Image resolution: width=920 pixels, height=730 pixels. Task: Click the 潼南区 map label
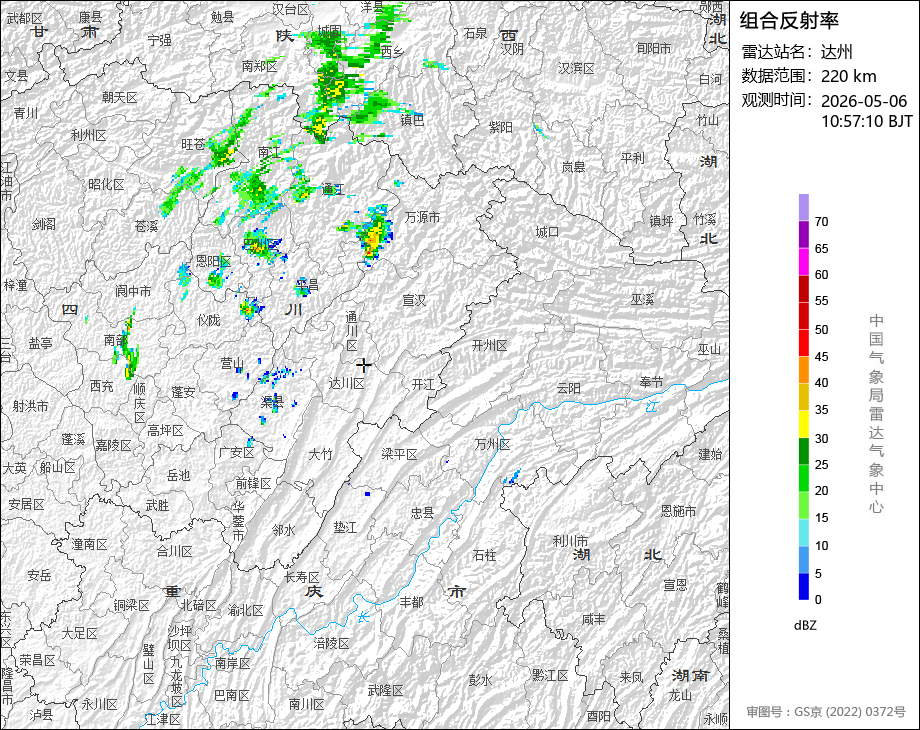(x=90, y=545)
